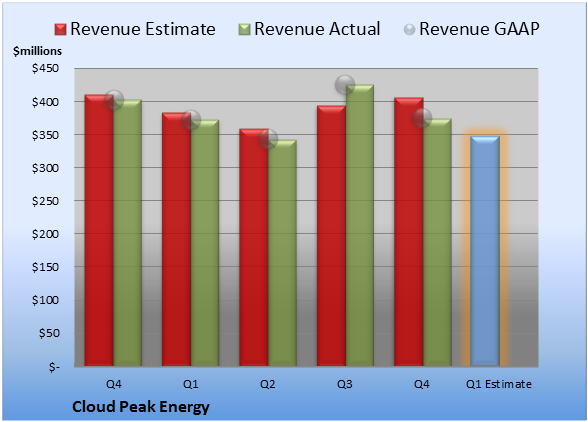
Task: Click the '$-' zero y-axis value
Action: click(x=54, y=366)
